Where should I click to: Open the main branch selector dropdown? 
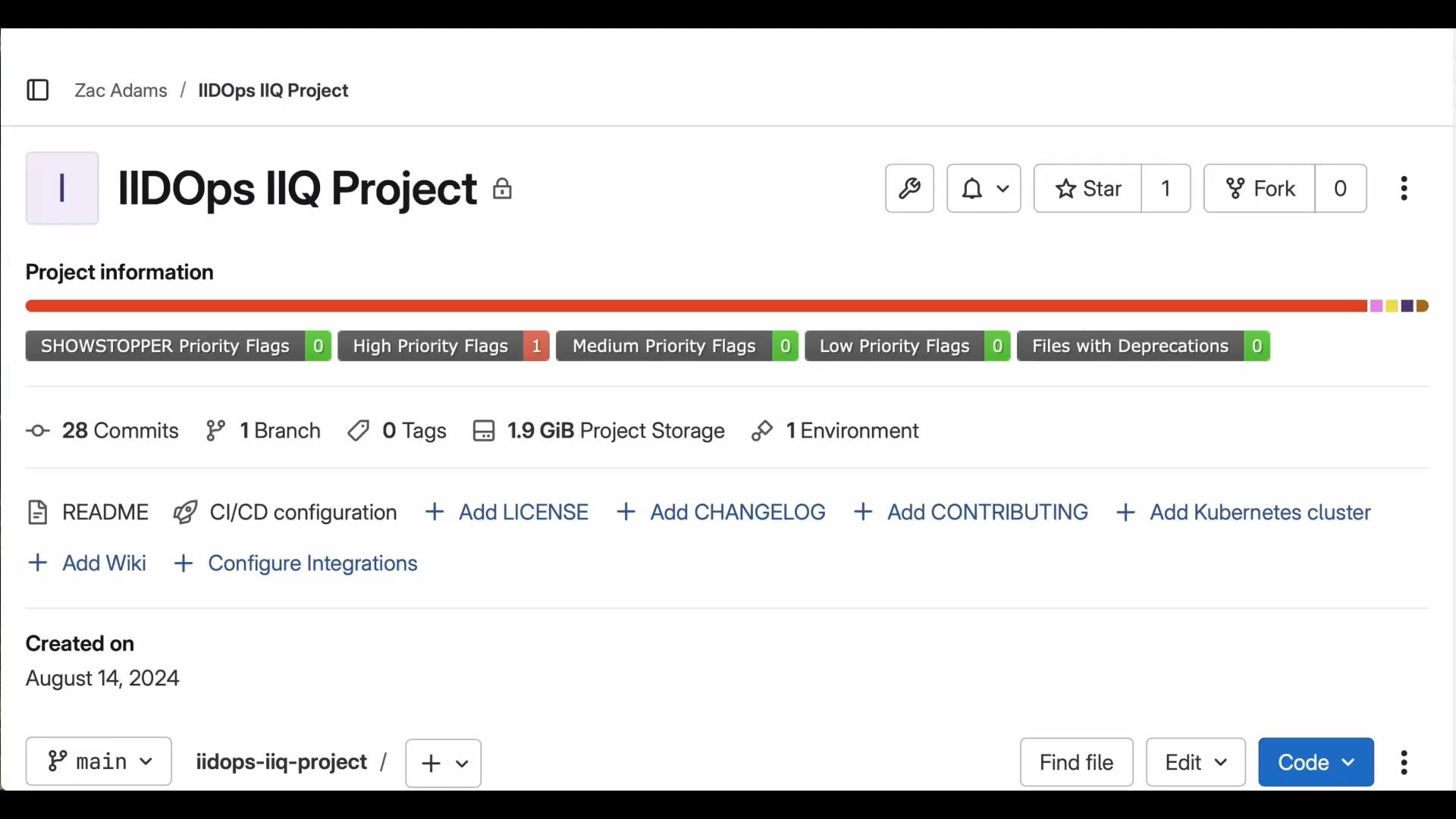[x=98, y=761]
